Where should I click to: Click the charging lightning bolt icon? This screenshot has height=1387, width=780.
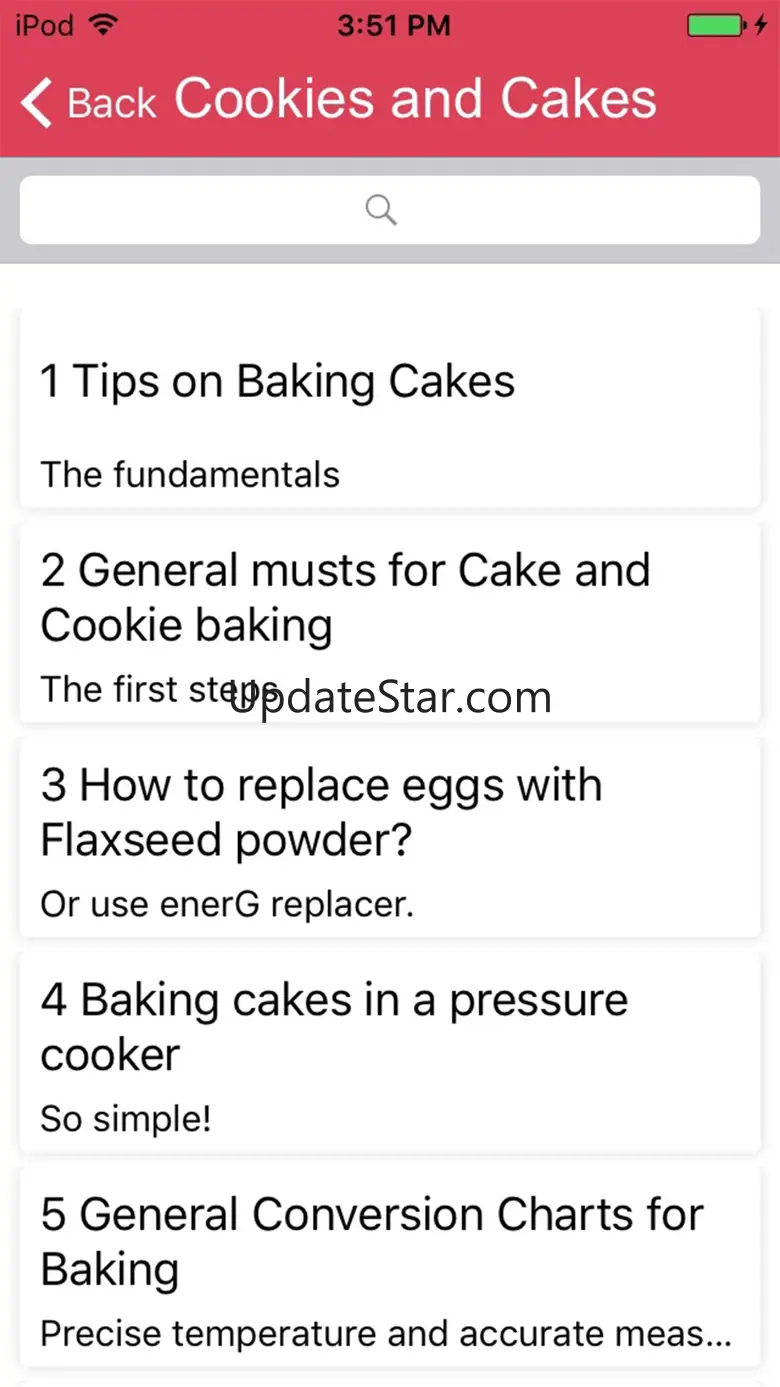(x=760, y=26)
